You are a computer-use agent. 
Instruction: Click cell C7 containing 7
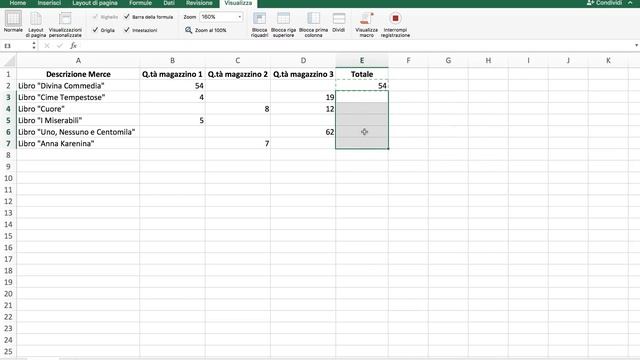(x=238, y=144)
